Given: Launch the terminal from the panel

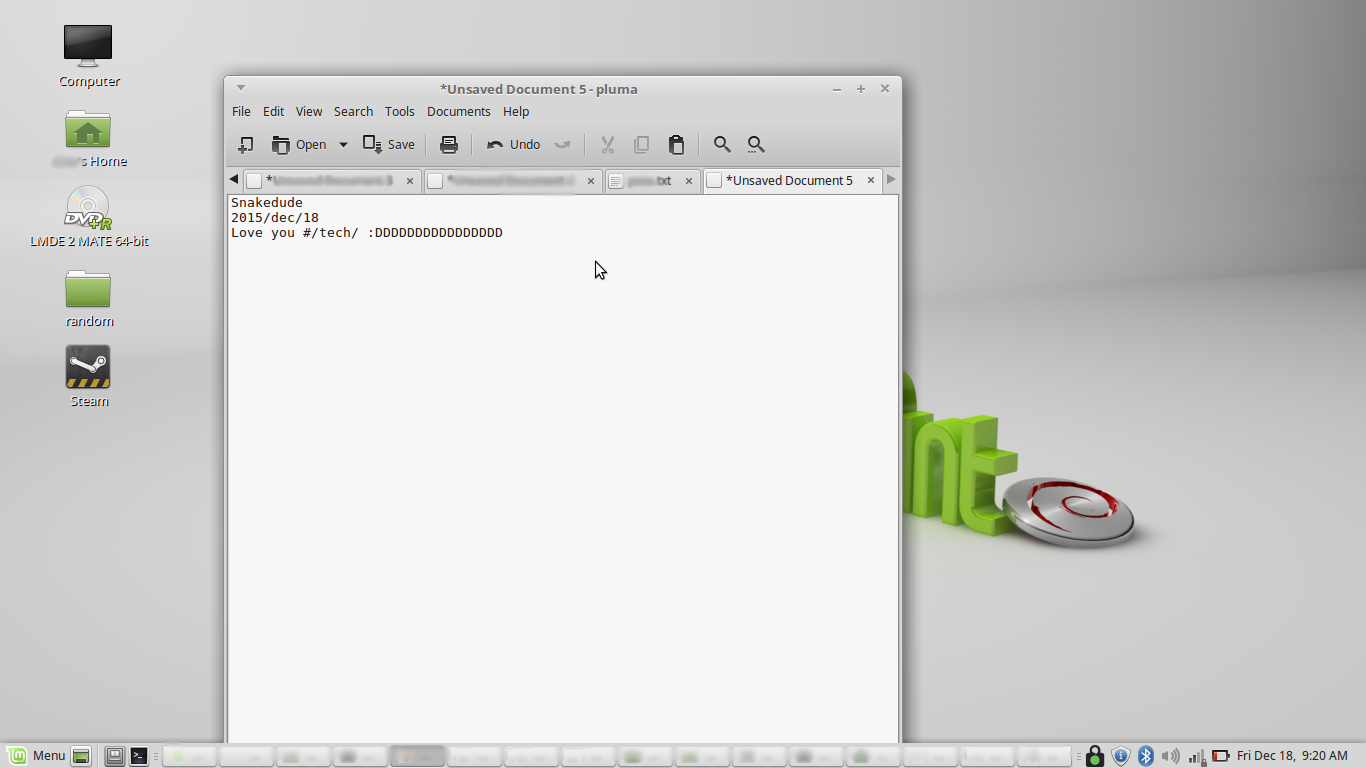Looking at the screenshot, I should [x=139, y=756].
